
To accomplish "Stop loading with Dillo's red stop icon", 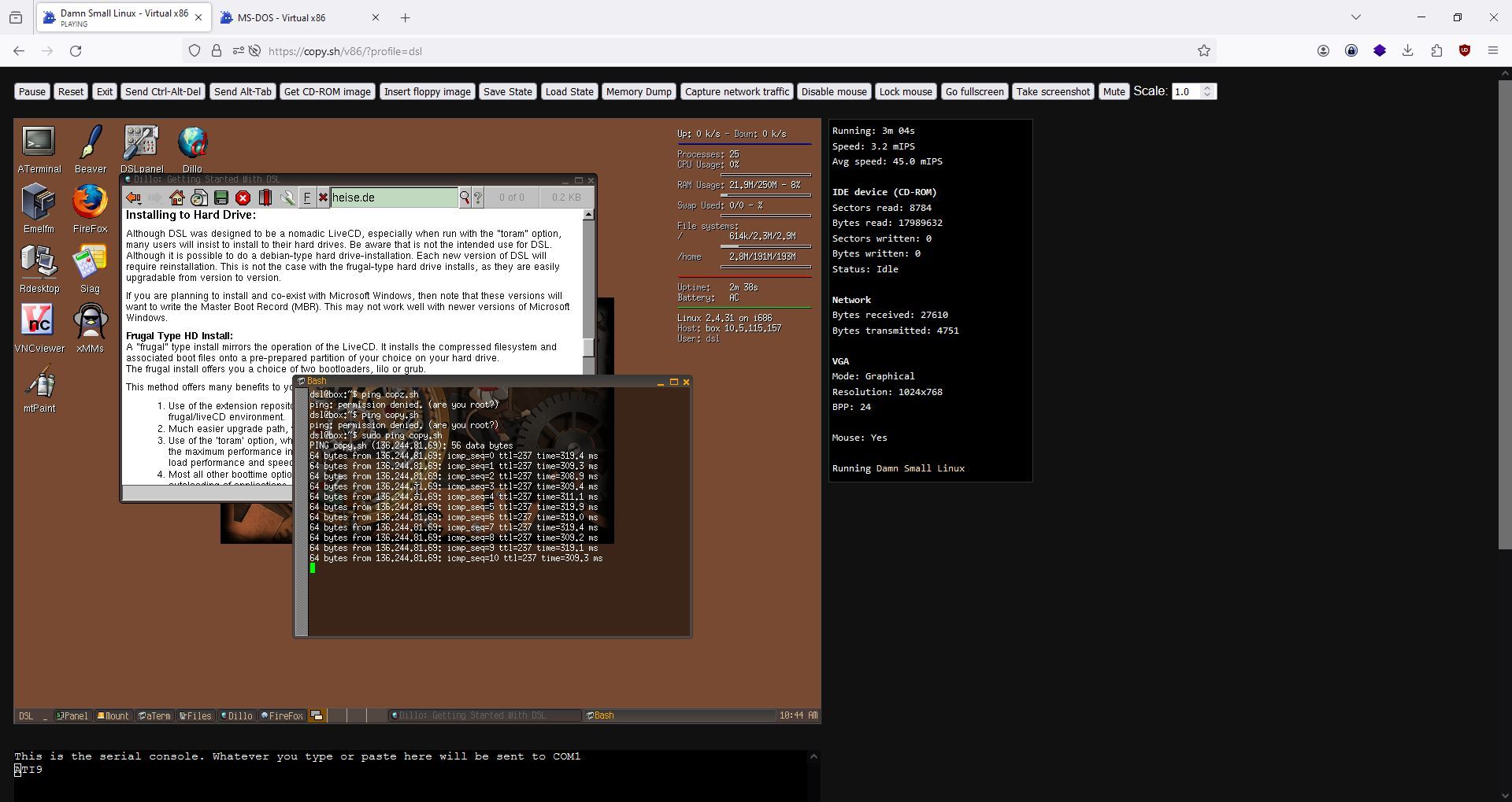I will pyautogui.click(x=243, y=198).
